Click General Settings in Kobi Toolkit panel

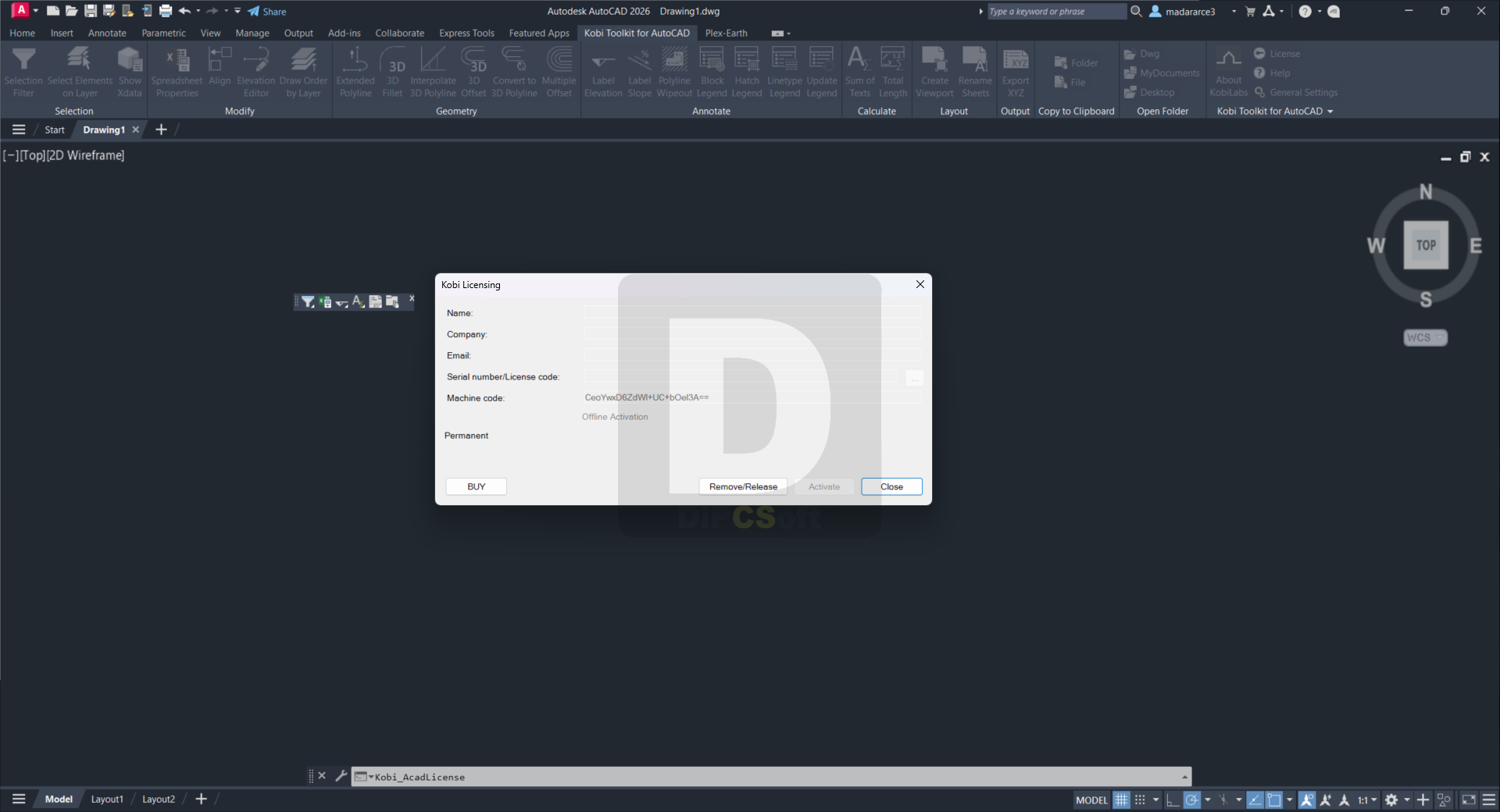click(1296, 92)
